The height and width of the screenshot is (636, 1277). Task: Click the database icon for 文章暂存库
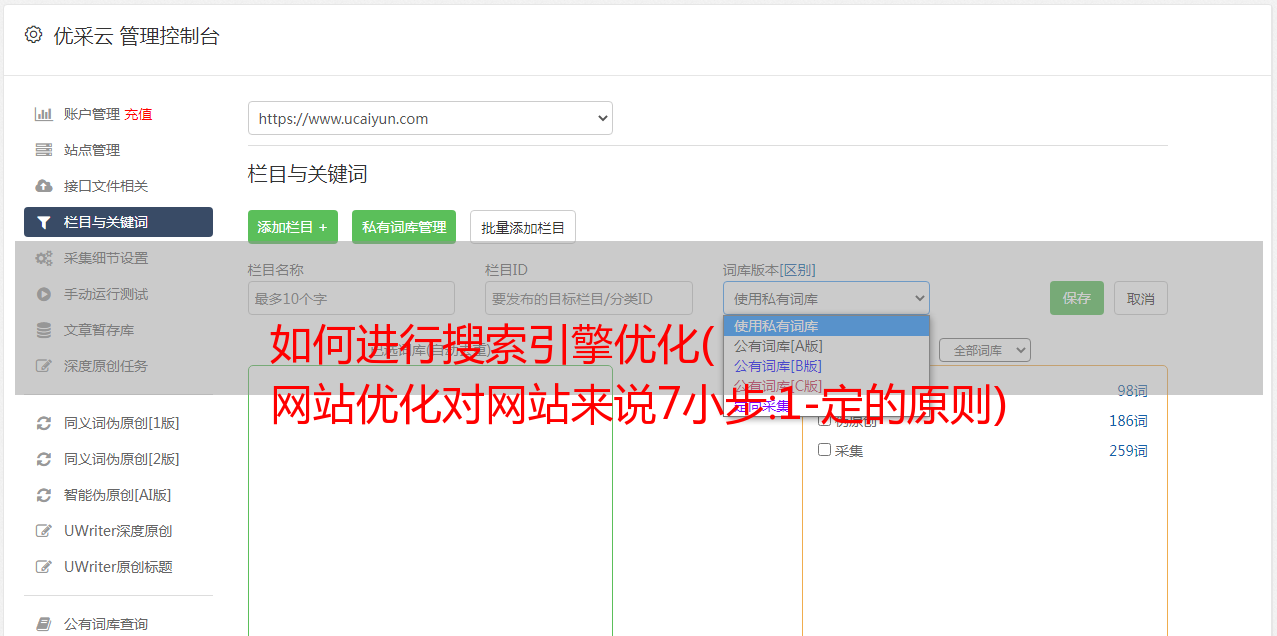pos(43,330)
